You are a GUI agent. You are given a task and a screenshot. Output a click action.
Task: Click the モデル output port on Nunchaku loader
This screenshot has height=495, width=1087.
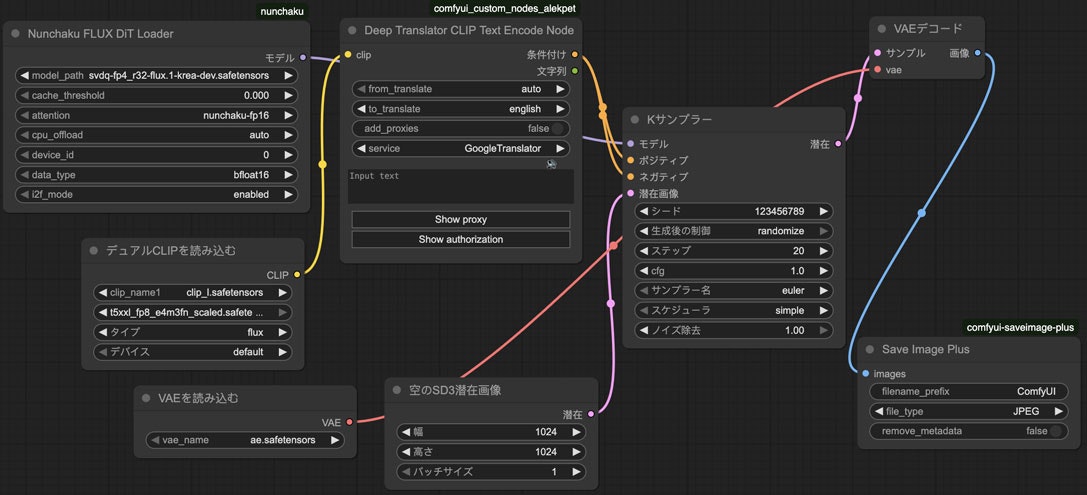pyautogui.click(x=303, y=58)
